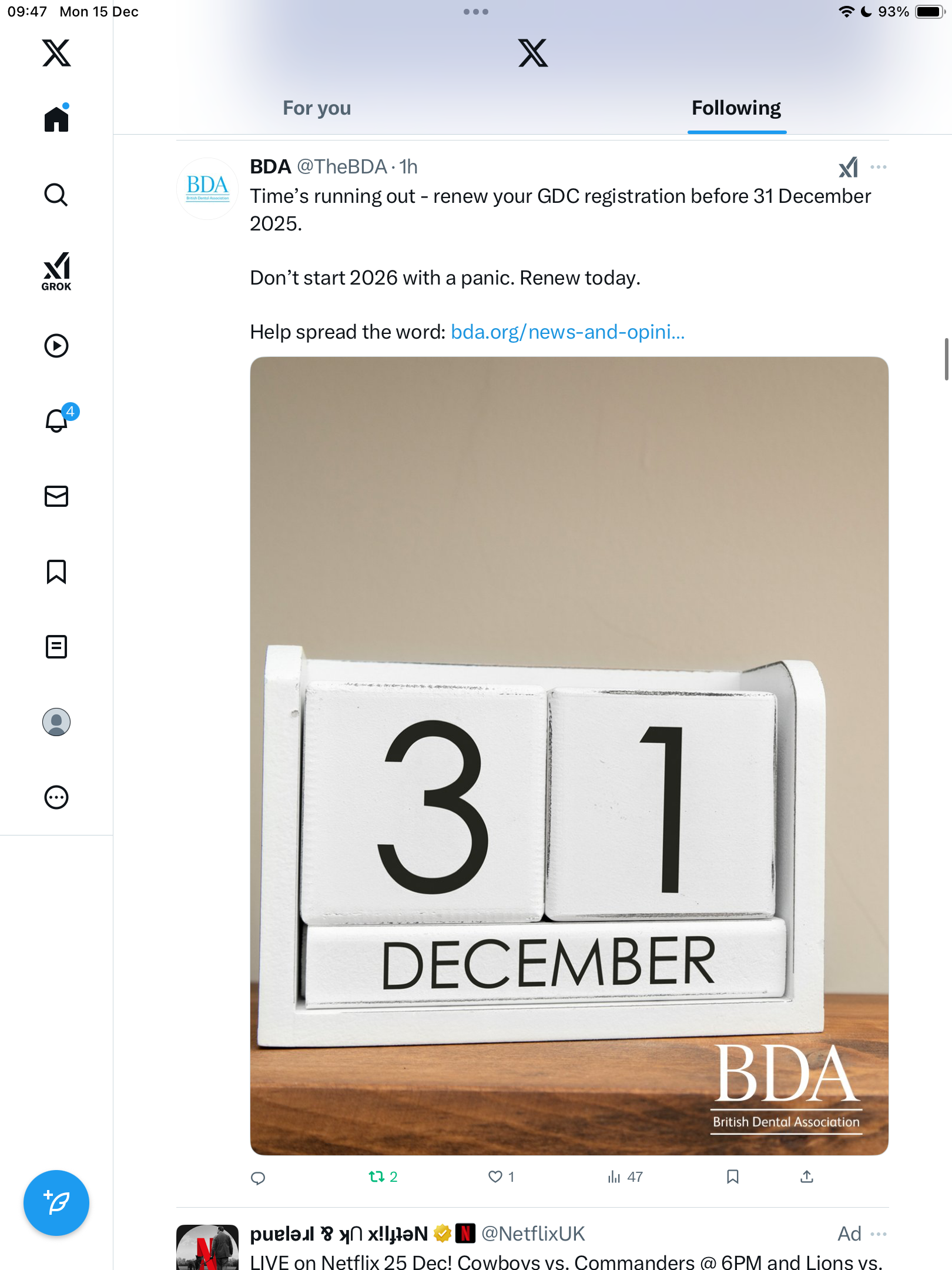
Task: Open Lists icon in the sidebar
Action: point(56,647)
